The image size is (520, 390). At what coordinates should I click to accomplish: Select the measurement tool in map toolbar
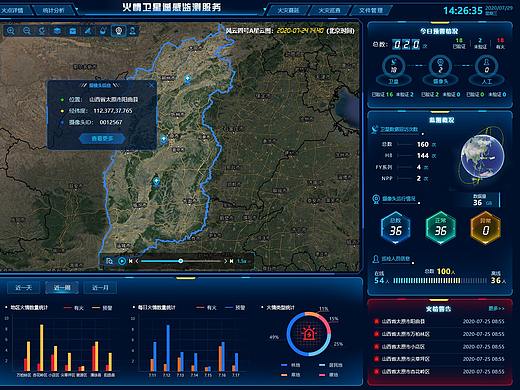(x=87, y=31)
